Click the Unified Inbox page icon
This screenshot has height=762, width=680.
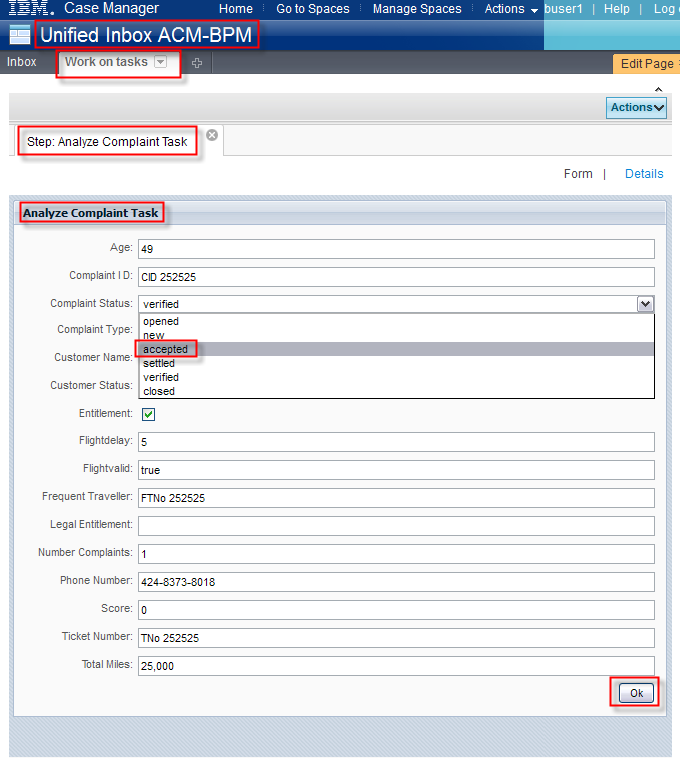click(20, 35)
